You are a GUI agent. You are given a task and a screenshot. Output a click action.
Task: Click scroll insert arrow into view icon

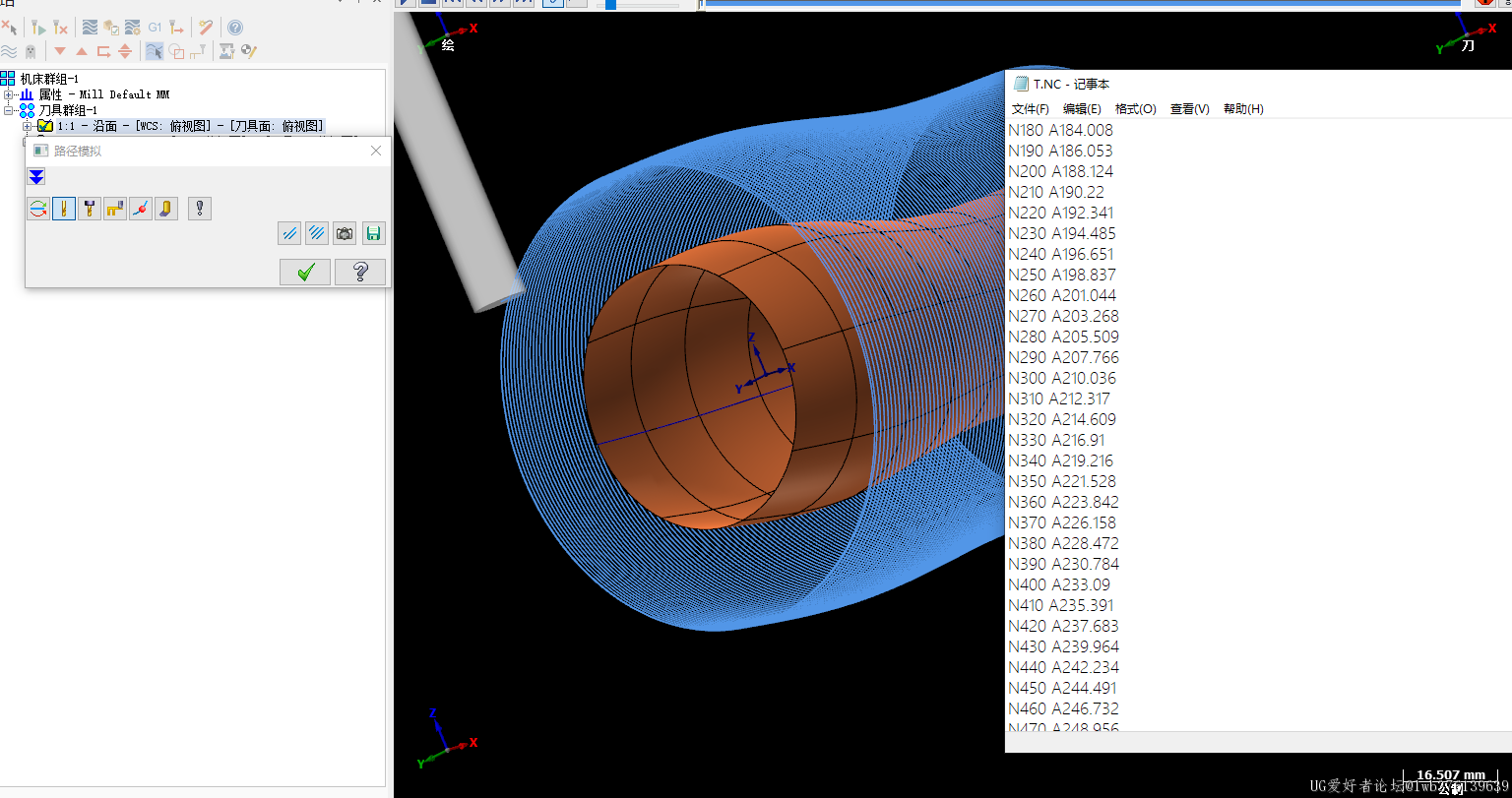(125, 51)
